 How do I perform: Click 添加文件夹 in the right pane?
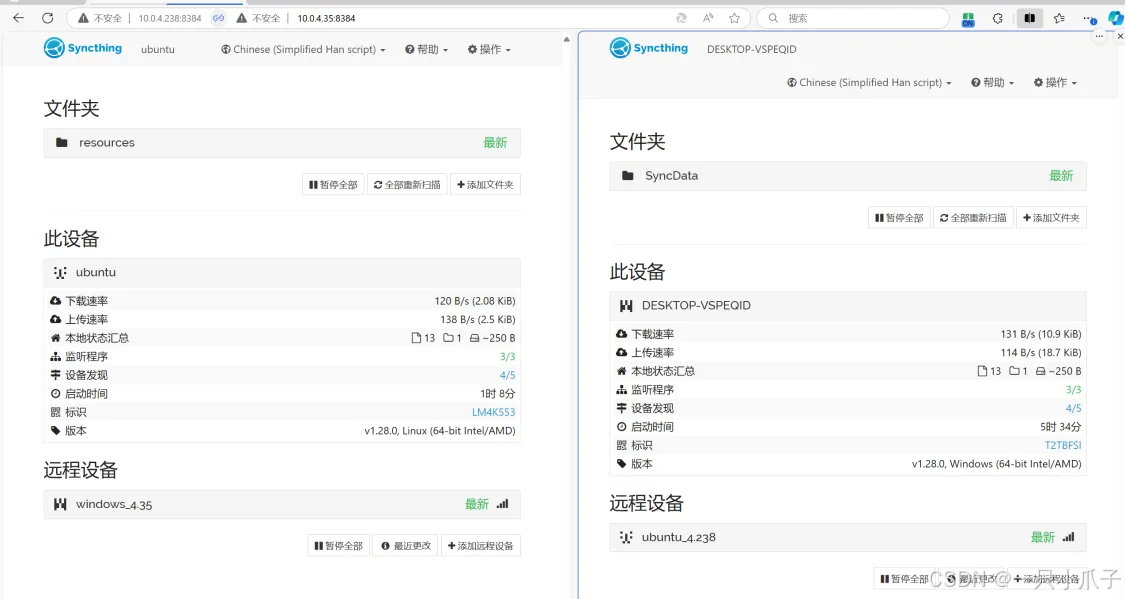[1051, 217]
